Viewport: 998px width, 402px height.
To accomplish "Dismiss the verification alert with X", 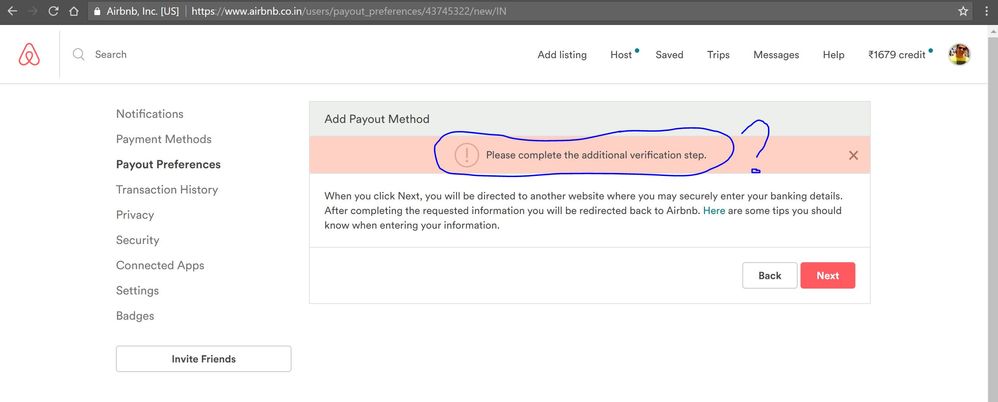I will (x=853, y=155).
